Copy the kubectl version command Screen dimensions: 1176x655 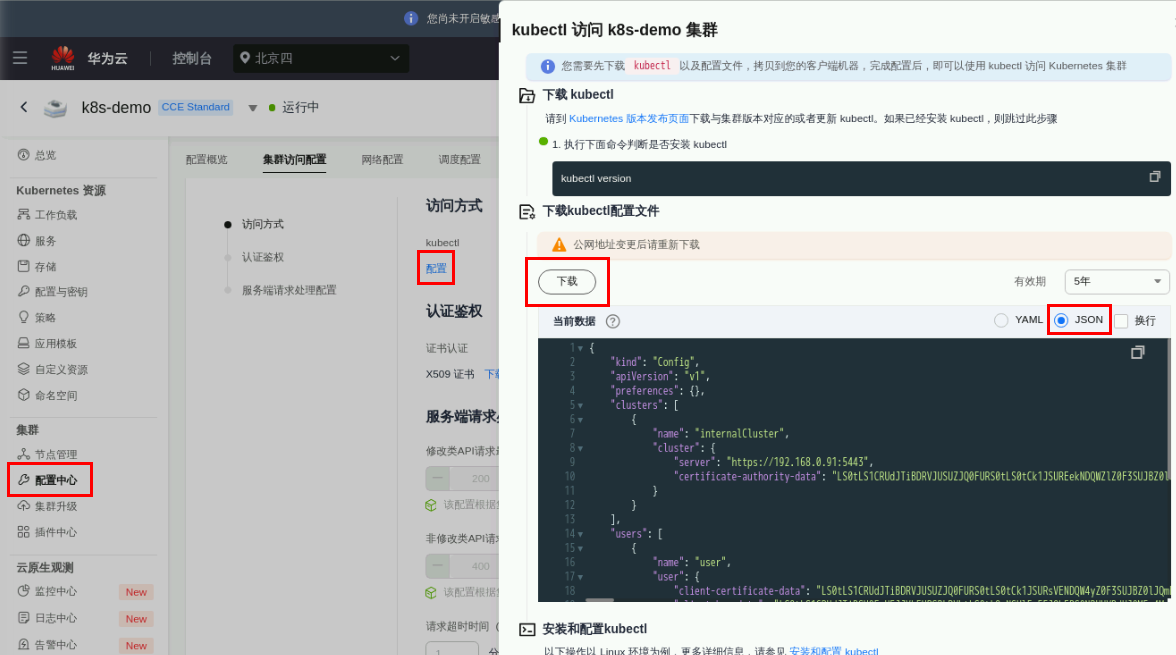click(1154, 177)
